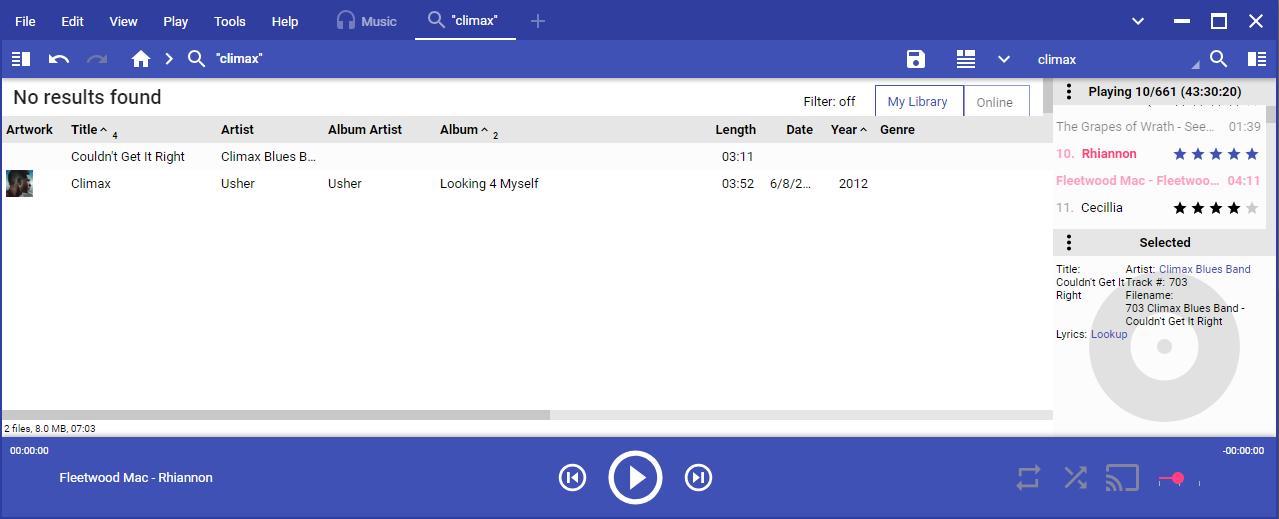Switch to the Music tab
This screenshot has height=519, width=1279.
(367, 21)
